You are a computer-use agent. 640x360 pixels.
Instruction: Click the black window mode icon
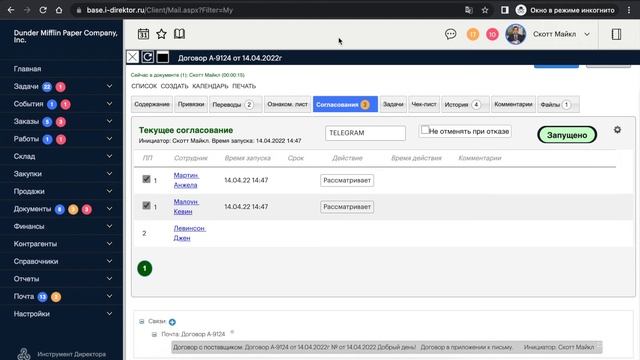(162, 57)
